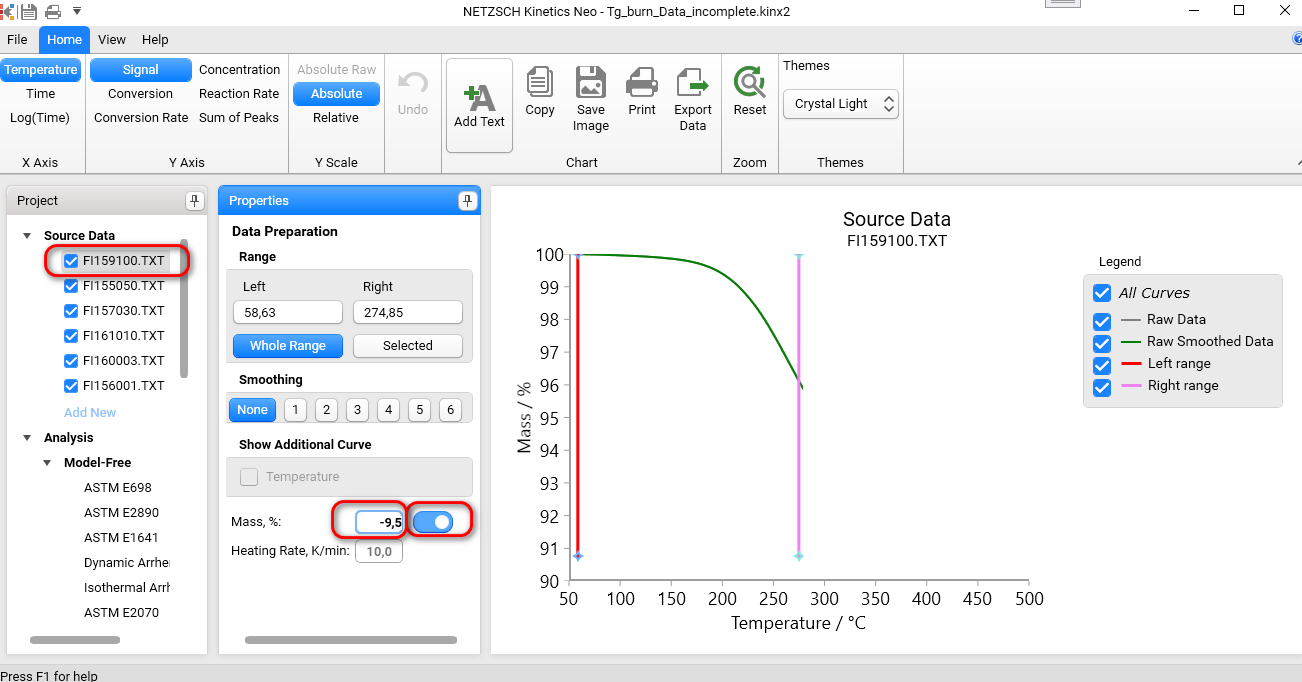Click the Left range input field

tap(287, 311)
